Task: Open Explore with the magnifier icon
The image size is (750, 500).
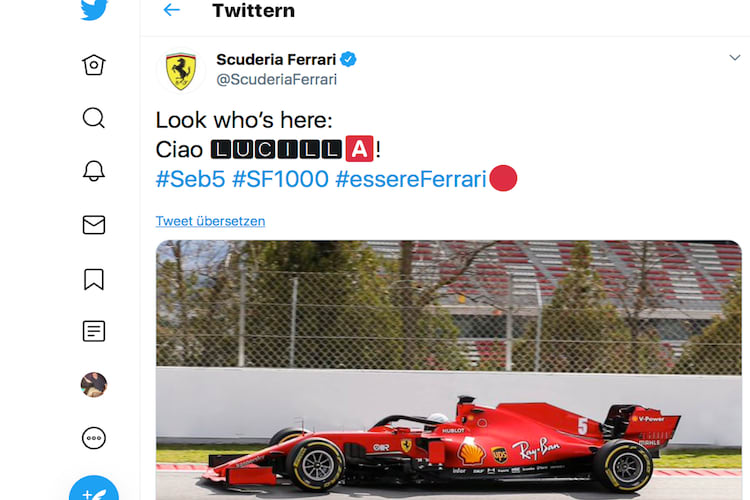Action: [94, 118]
